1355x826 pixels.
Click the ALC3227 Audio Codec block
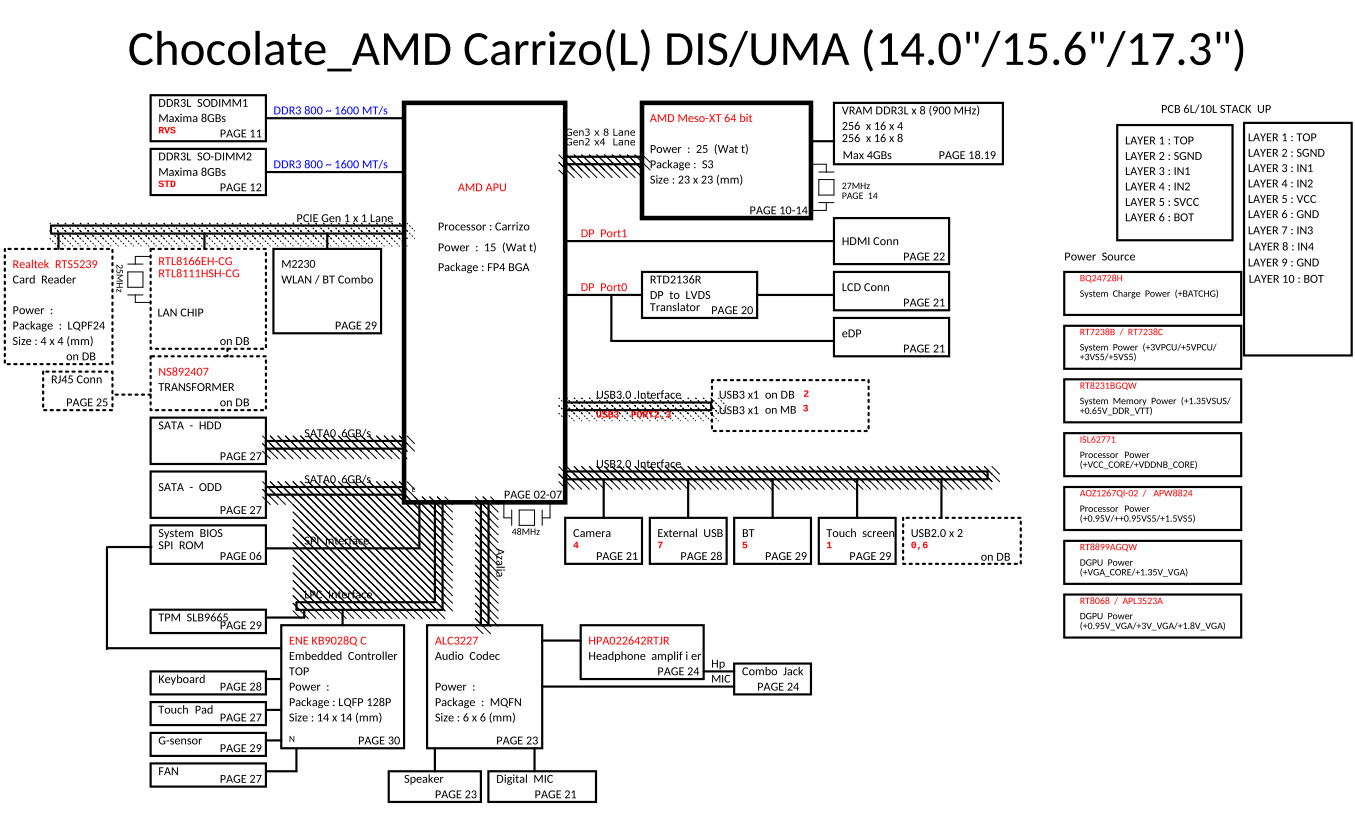[486, 687]
